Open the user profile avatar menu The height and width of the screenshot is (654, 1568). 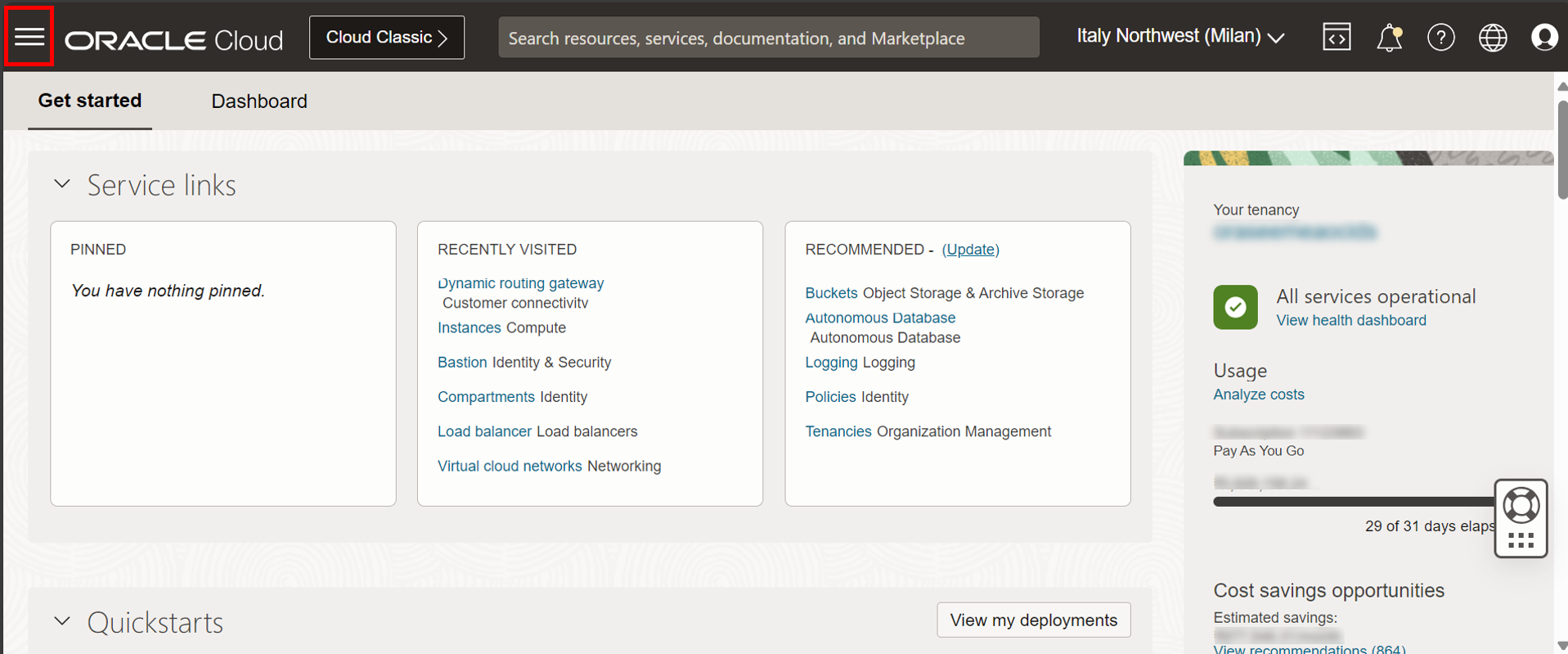tap(1544, 38)
